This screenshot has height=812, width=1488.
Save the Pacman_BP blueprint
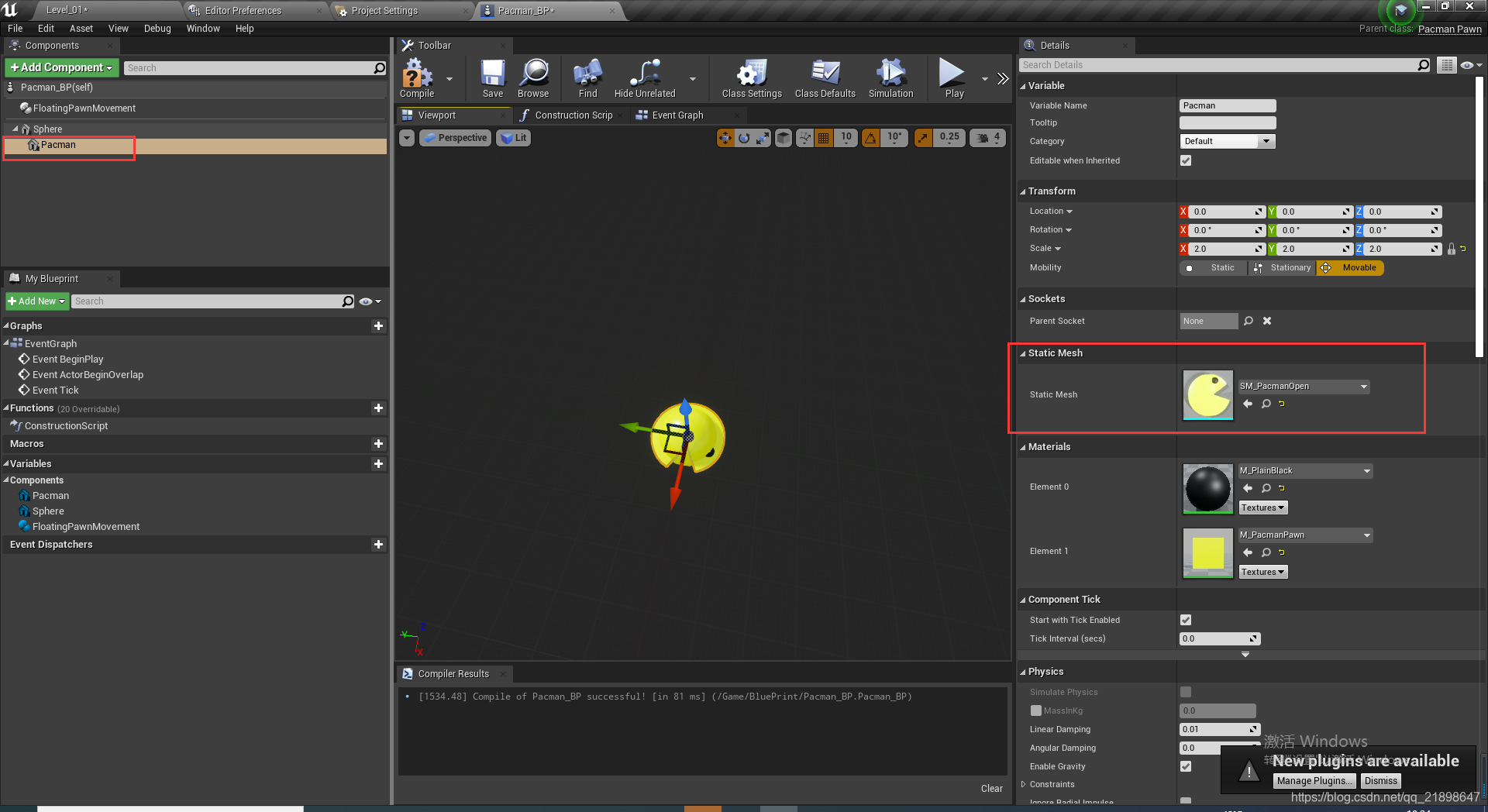(493, 78)
